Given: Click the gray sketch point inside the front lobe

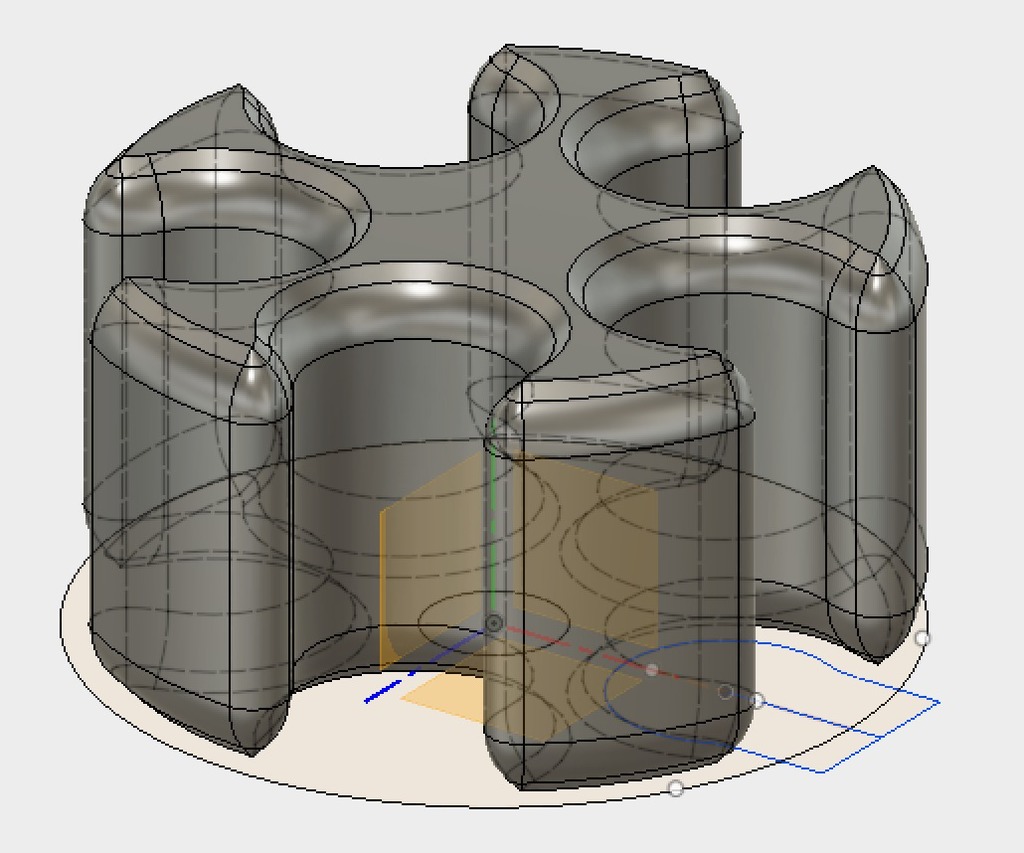Looking at the screenshot, I should (x=725, y=692).
